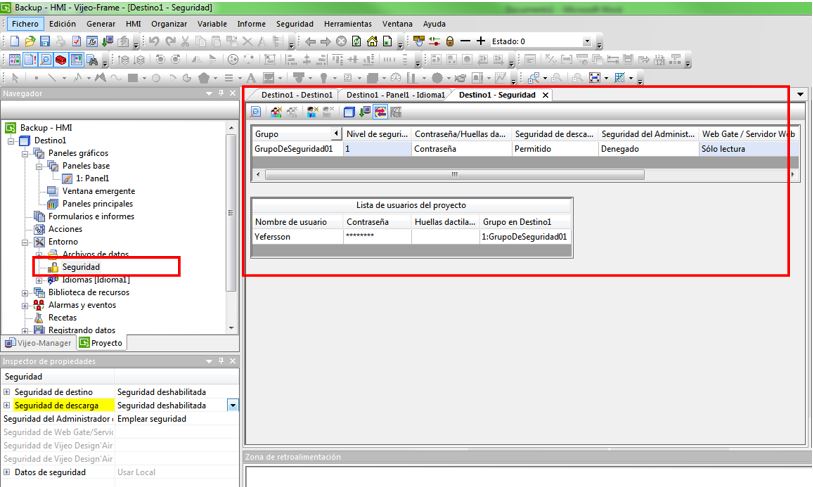Viewport: 813px width, 487px height.
Task: Click the plus next-state icon
Action: (481, 41)
